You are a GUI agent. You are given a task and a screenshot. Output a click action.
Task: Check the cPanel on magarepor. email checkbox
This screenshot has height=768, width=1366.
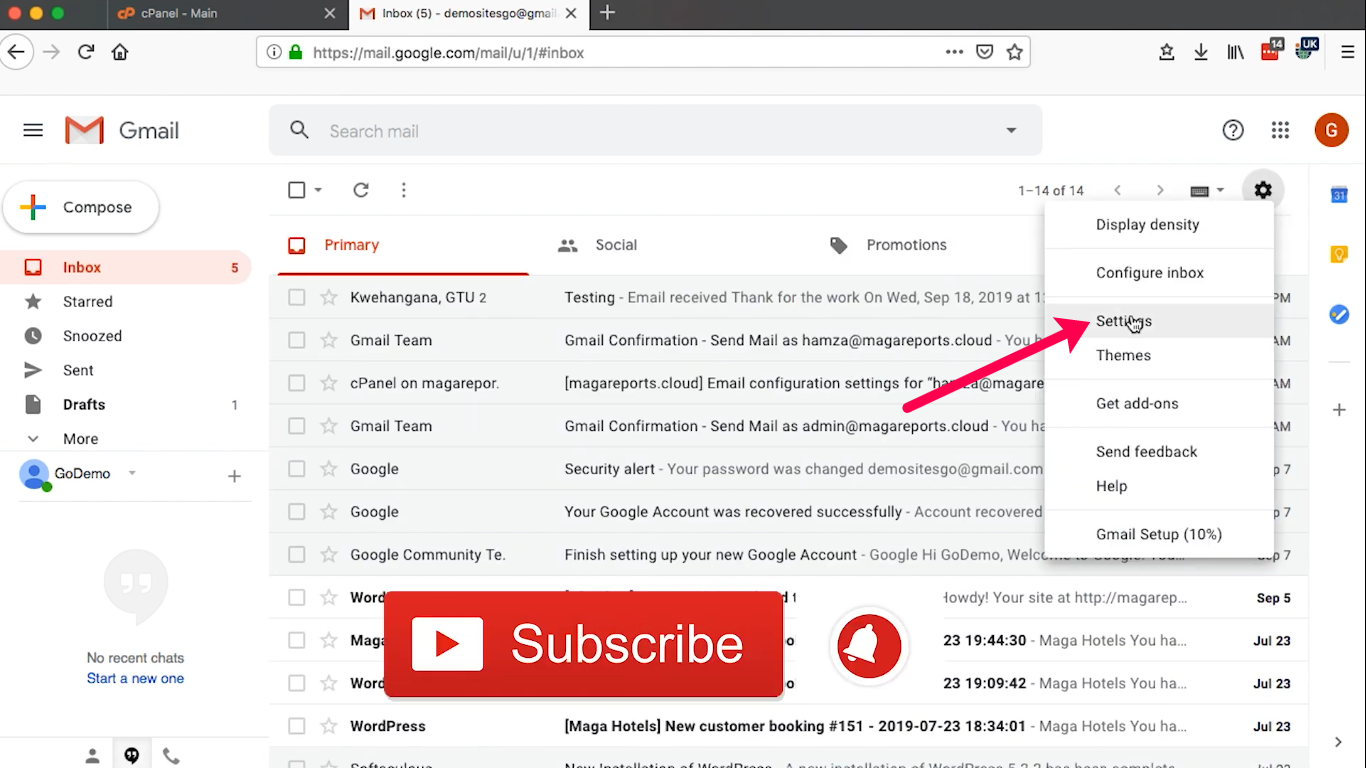click(297, 383)
